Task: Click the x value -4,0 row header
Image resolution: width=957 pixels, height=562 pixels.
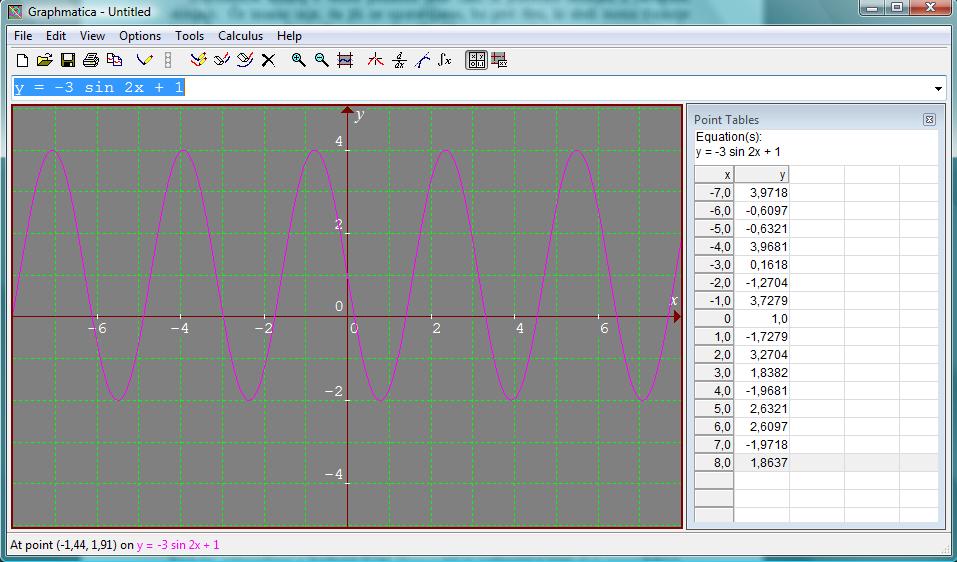Action: click(x=713, y=247)
